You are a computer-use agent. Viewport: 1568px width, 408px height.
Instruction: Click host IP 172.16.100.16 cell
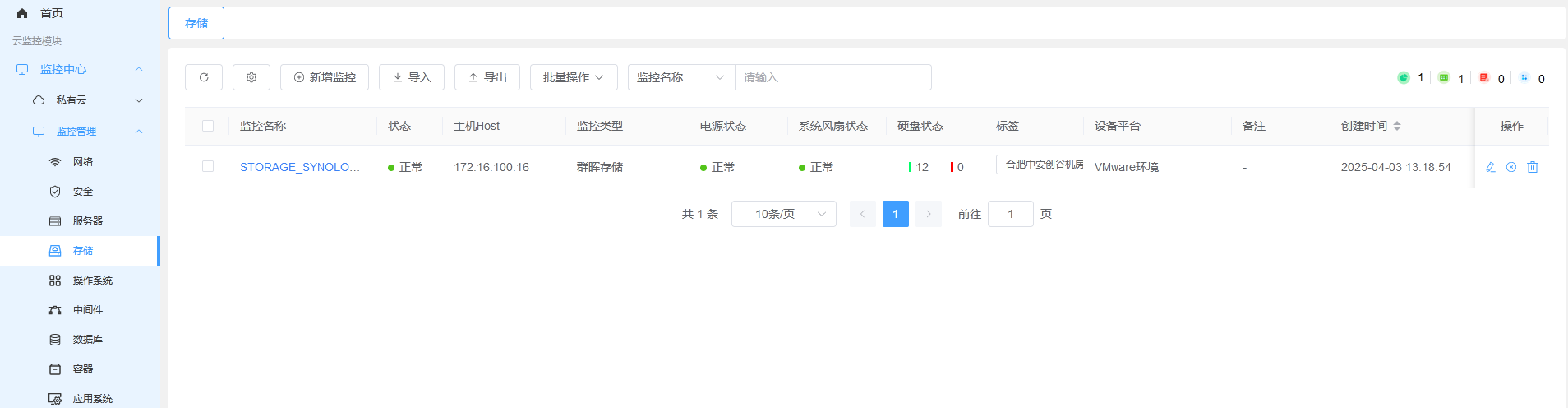491,167
